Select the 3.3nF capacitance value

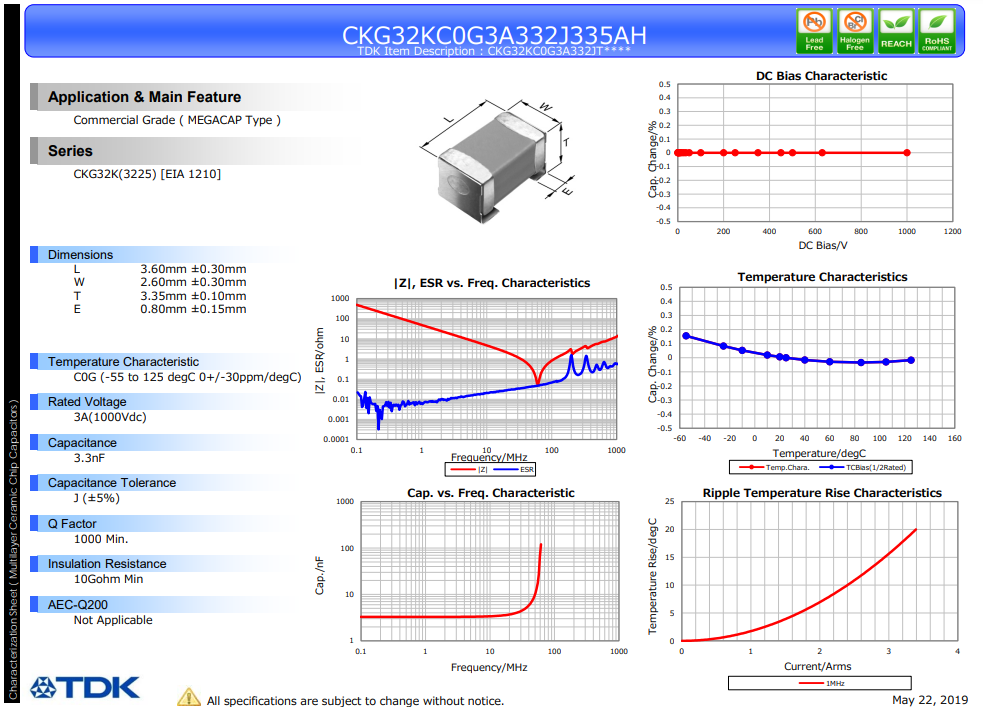tap(89, 458)
